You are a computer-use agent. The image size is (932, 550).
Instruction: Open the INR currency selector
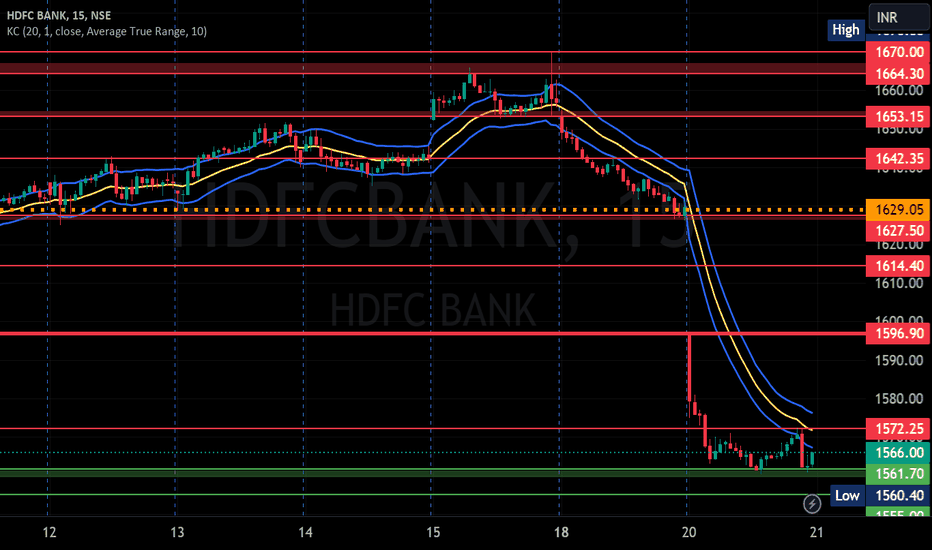pyautogui.click(x=899, y=17)
